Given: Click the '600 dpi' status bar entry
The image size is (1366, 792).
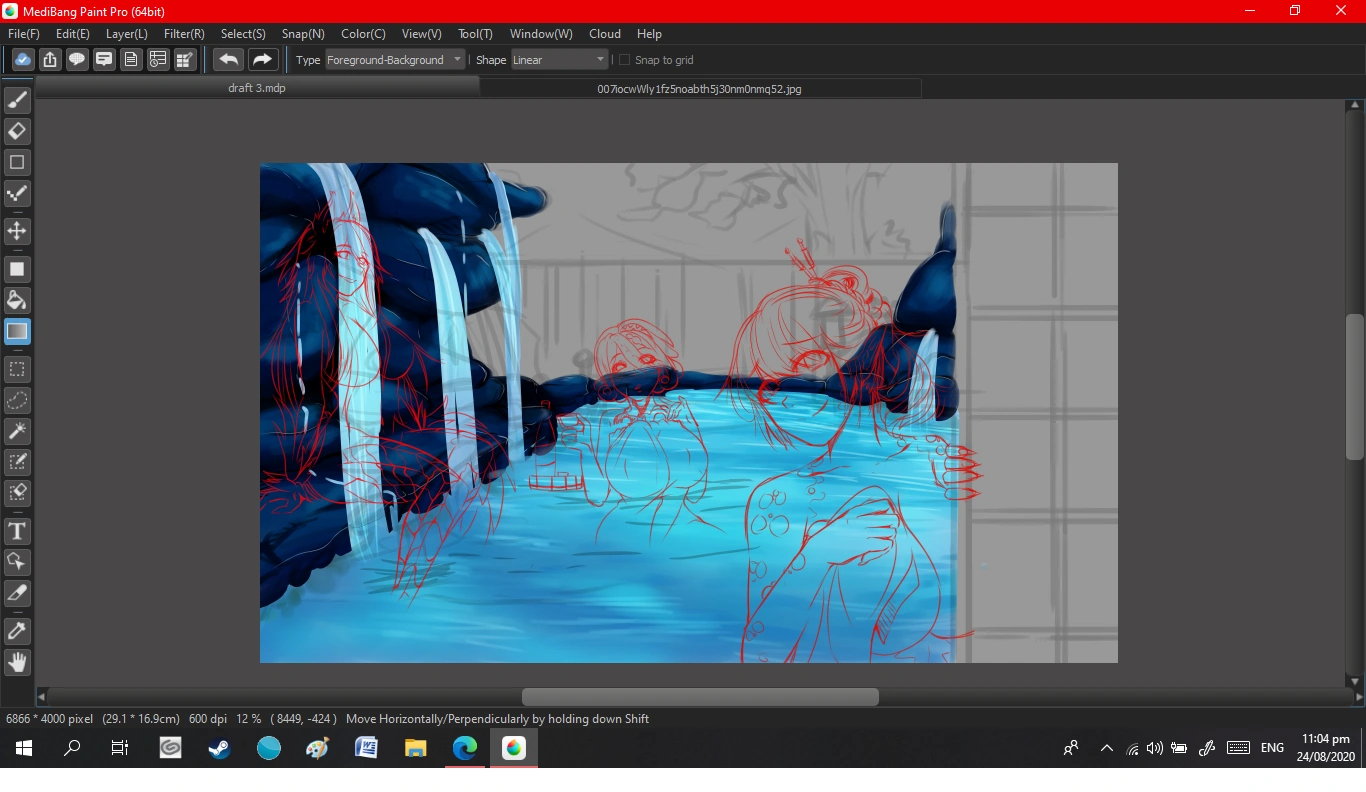Looking at the screenshot, I should pyautogui.click(x=208, y=719).
